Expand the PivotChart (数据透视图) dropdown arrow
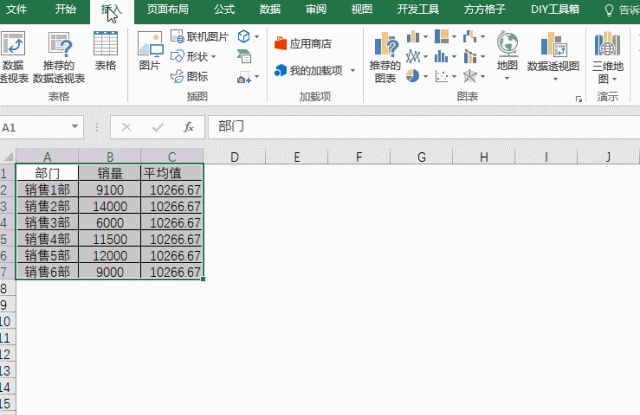The width and height of the screenshot is (640, 415). [555, 79]
